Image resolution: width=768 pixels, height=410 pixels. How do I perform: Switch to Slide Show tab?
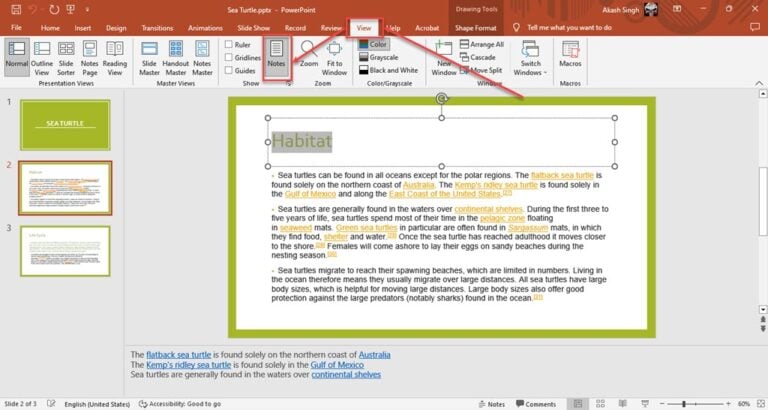pyautogui.click(x=254, y=28)
